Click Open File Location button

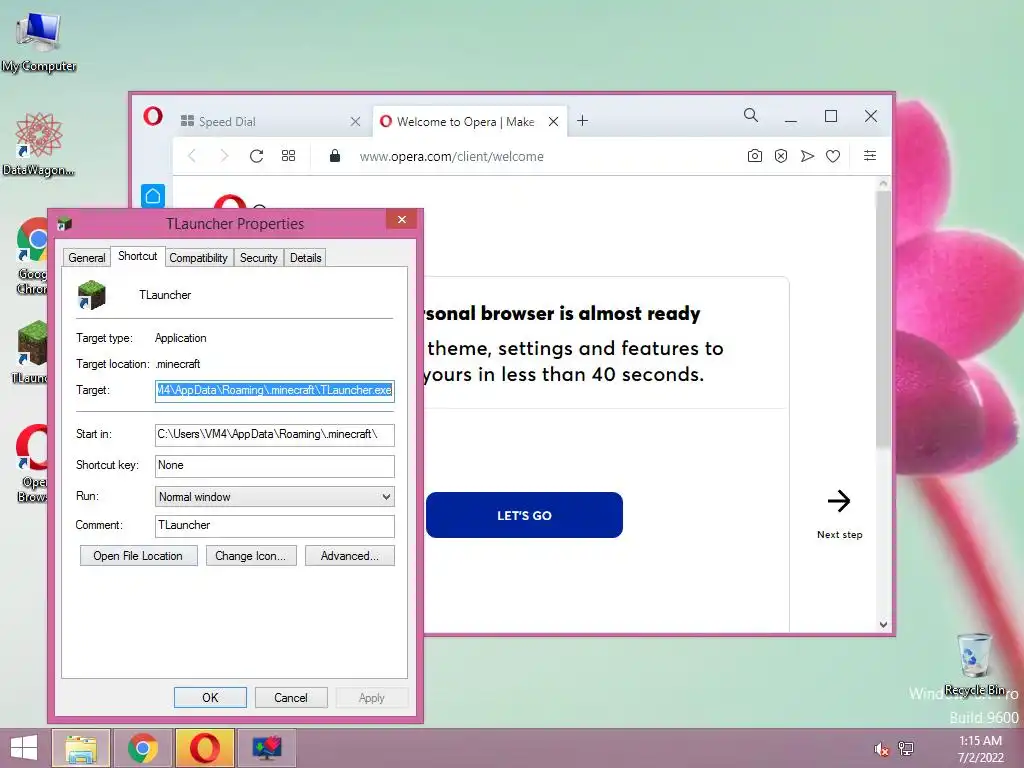138,556
